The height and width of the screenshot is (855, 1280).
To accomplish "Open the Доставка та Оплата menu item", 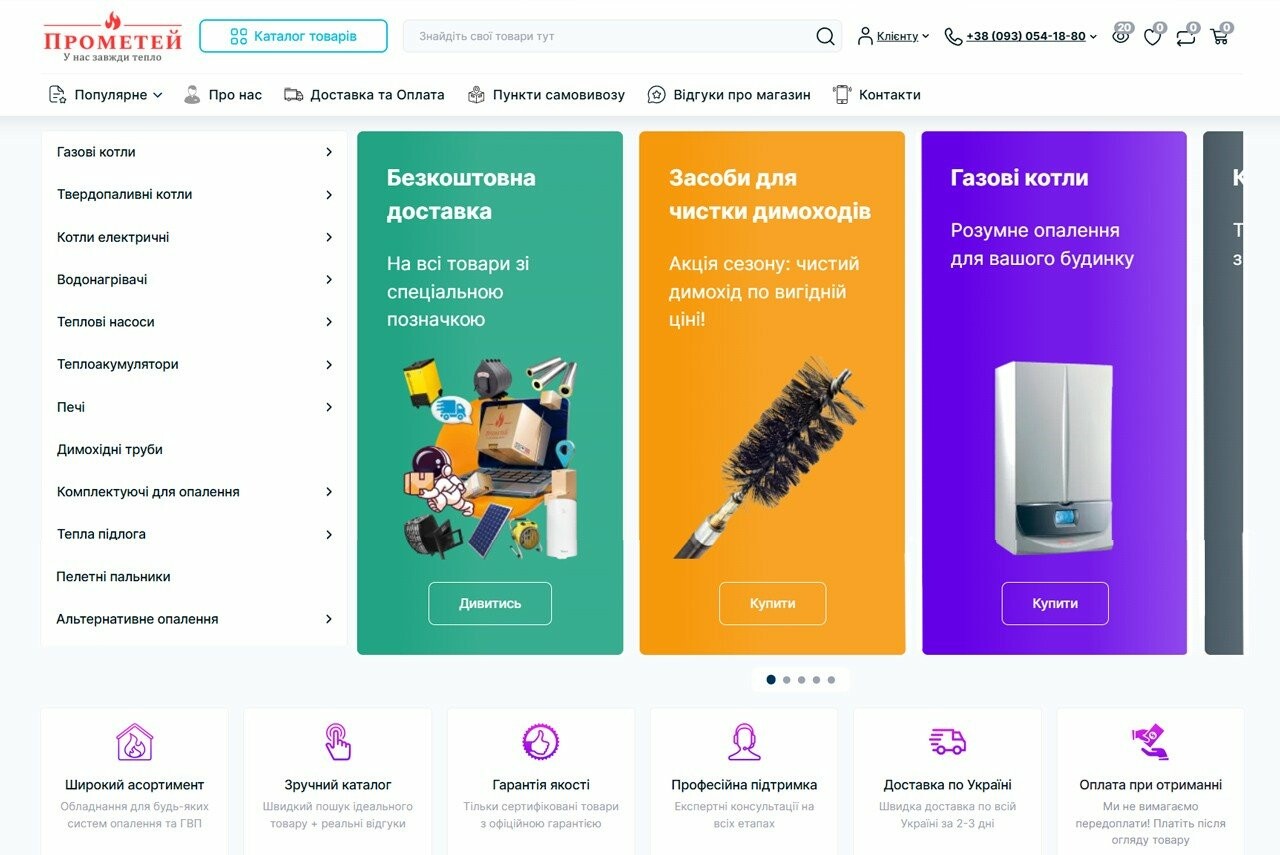I will (x=364, y=95).
